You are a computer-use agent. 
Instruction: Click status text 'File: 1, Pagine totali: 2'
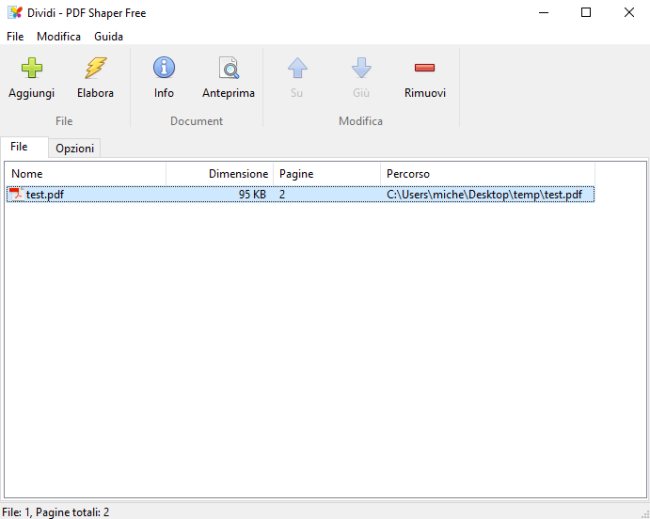(56, 512)
